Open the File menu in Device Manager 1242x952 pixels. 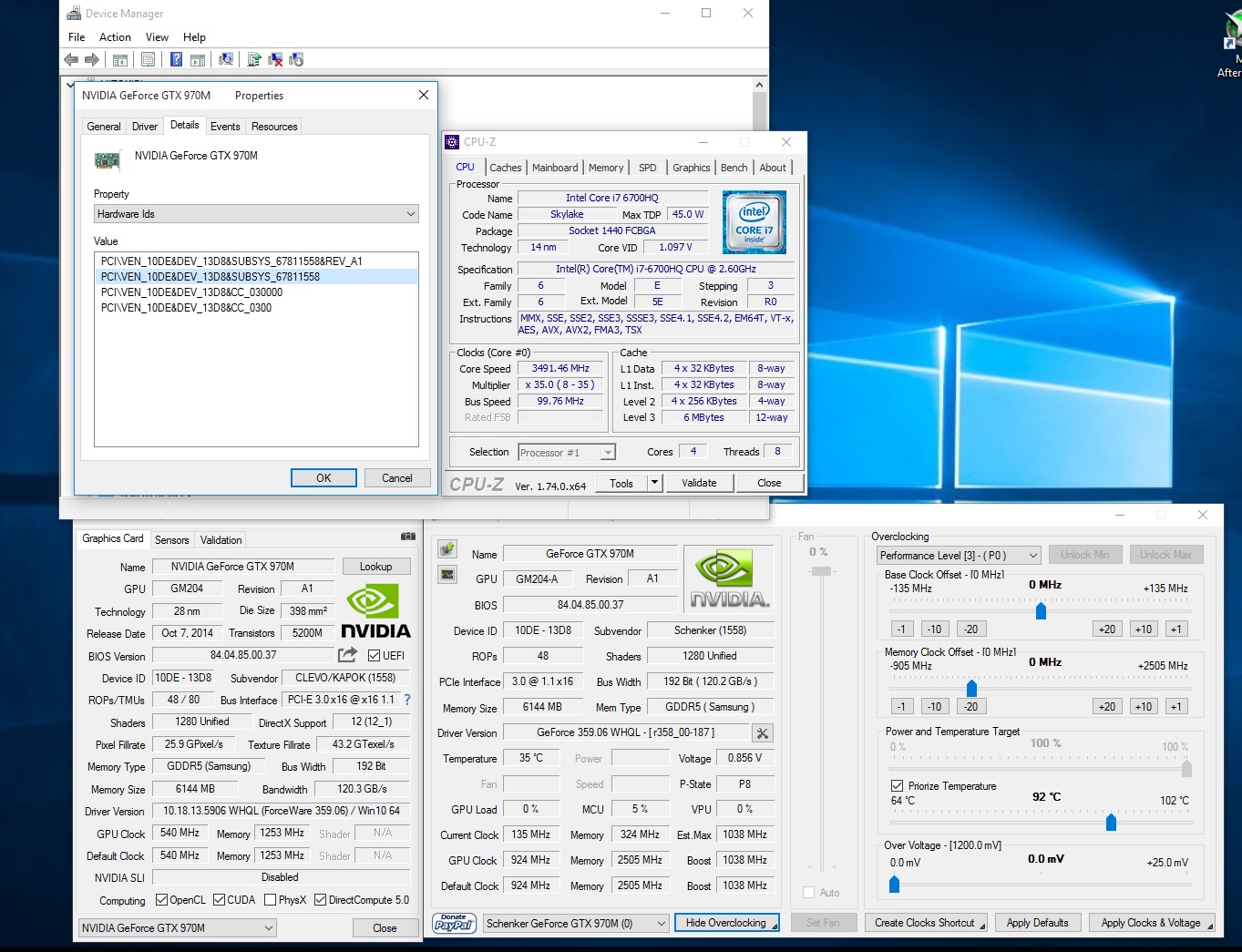[x=77, y=37]
